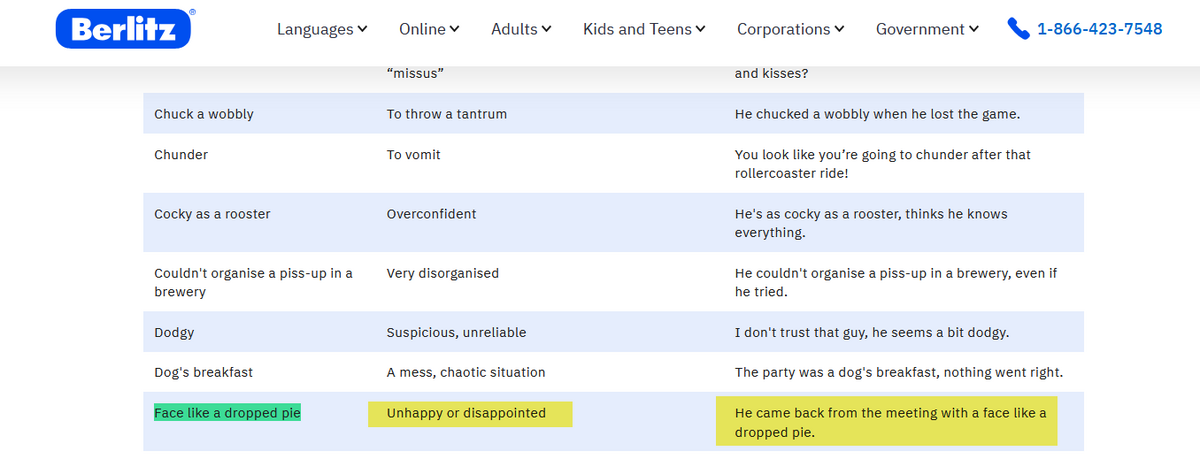Open the Adults menu
The width and height of the screenshot is (1200, 459).
click(x=520, y=29)
